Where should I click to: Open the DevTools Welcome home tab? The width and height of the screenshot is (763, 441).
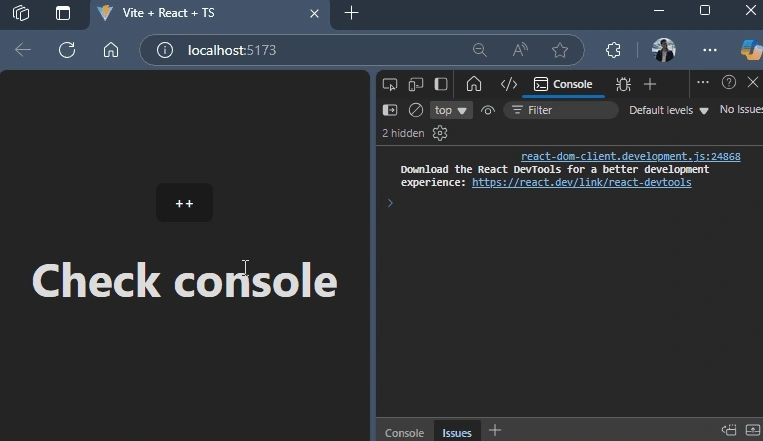(x=473, y=84)
